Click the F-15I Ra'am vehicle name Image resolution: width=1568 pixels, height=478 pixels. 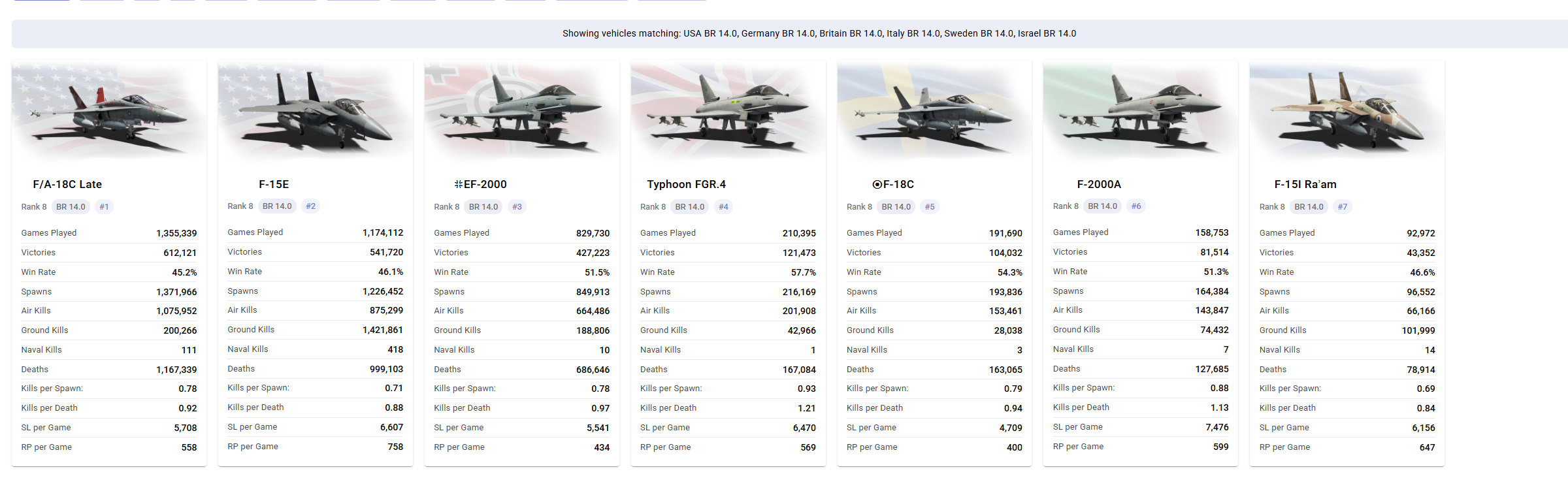pos(1305,184)
